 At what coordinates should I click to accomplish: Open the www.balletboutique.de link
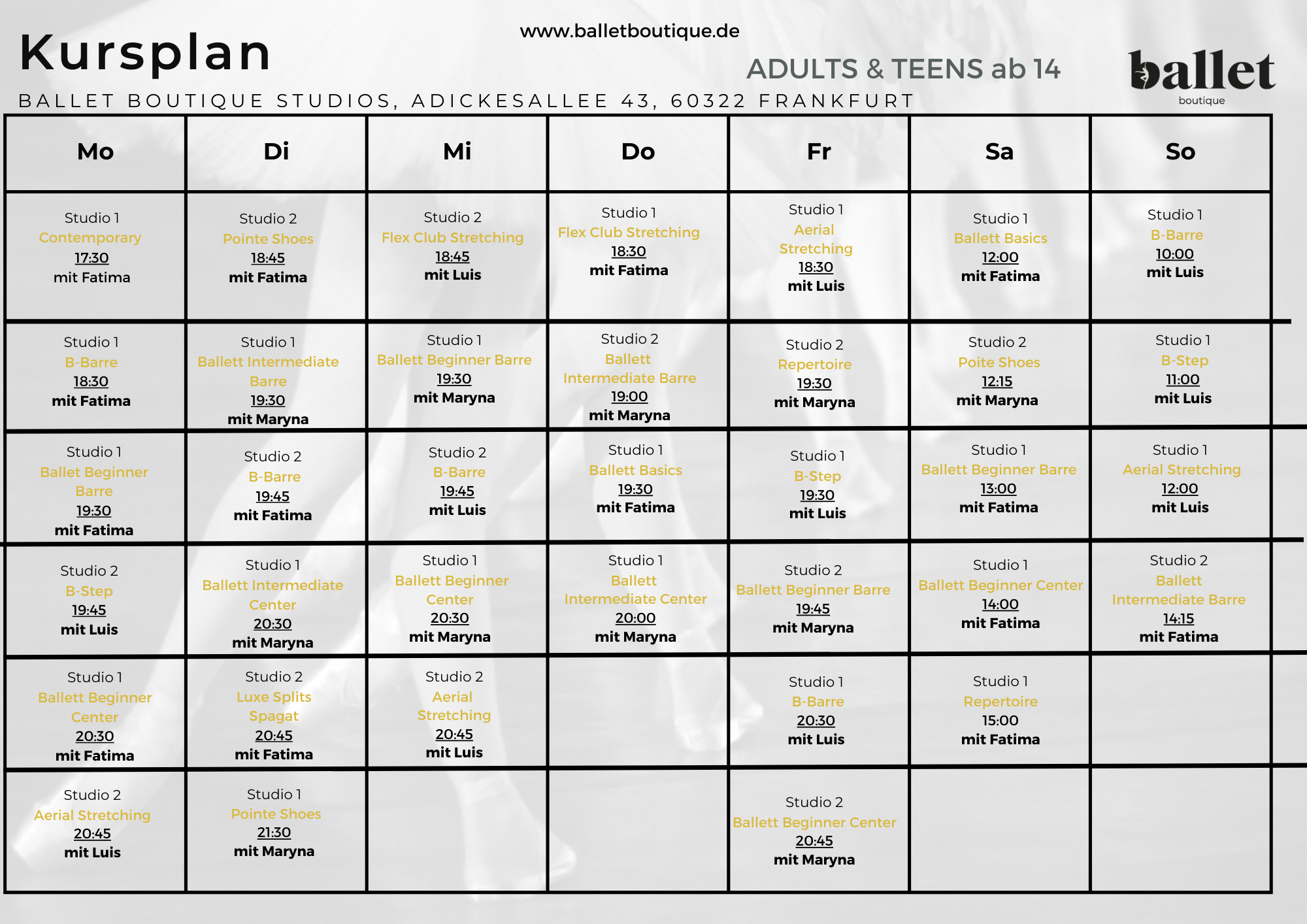629,31
